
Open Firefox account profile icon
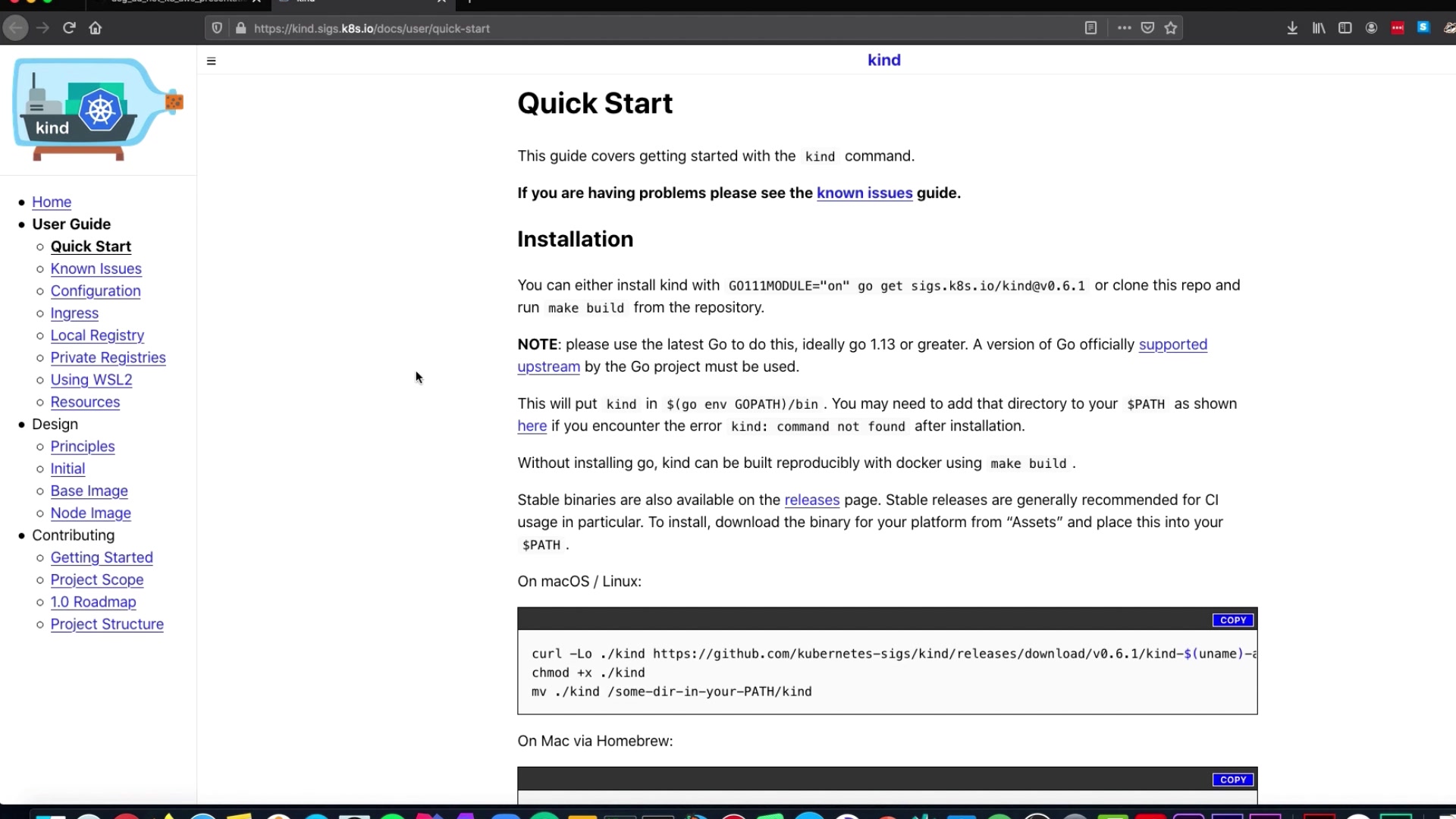[1371, 28]
